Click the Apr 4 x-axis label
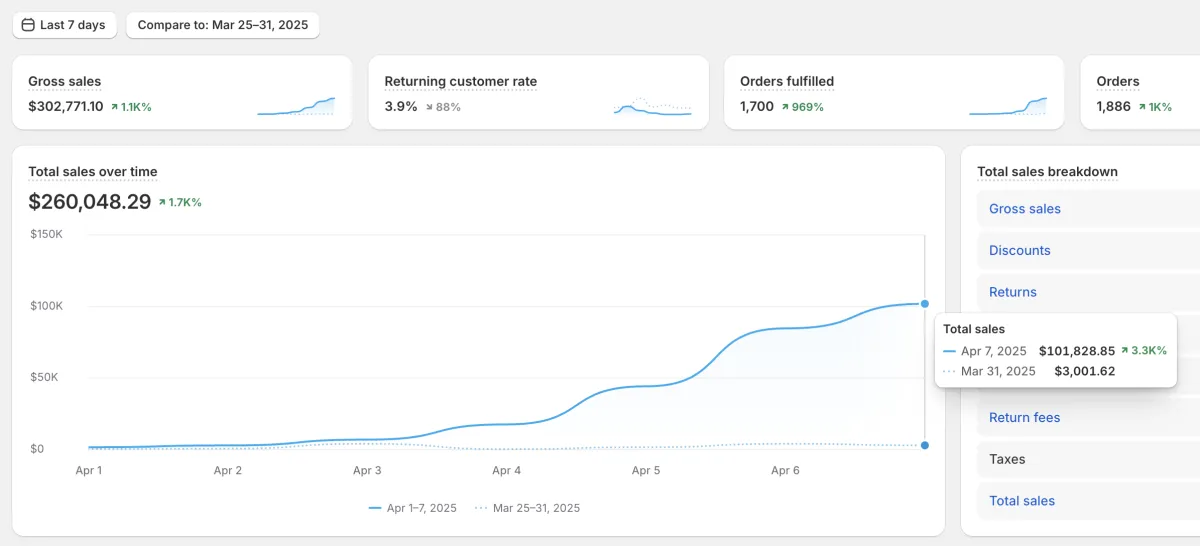Image resolution: width=1200 pixels, height=546 pixels. 507,470
